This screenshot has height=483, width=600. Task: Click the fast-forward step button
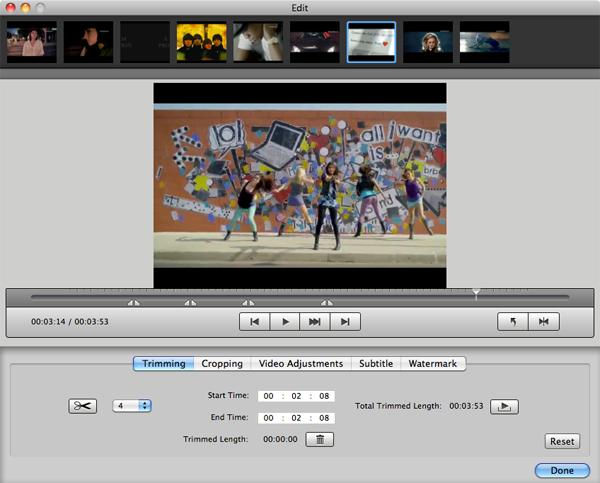[x=315, y=321]
